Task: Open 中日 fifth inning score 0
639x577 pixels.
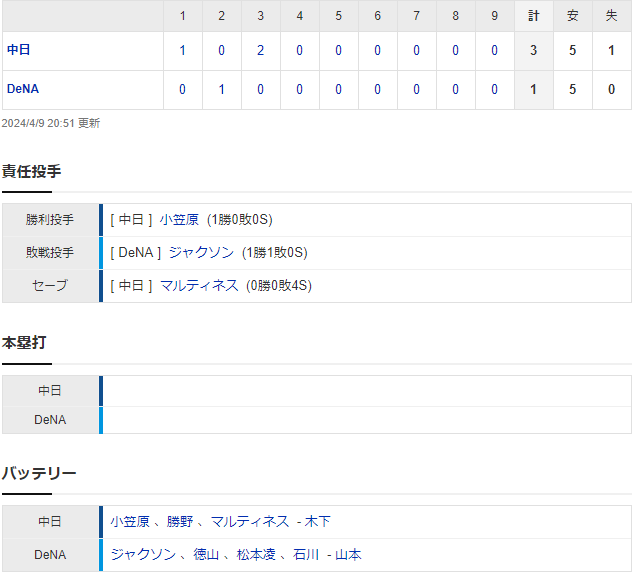Action: pyautogui.click(x=338, y=51)
